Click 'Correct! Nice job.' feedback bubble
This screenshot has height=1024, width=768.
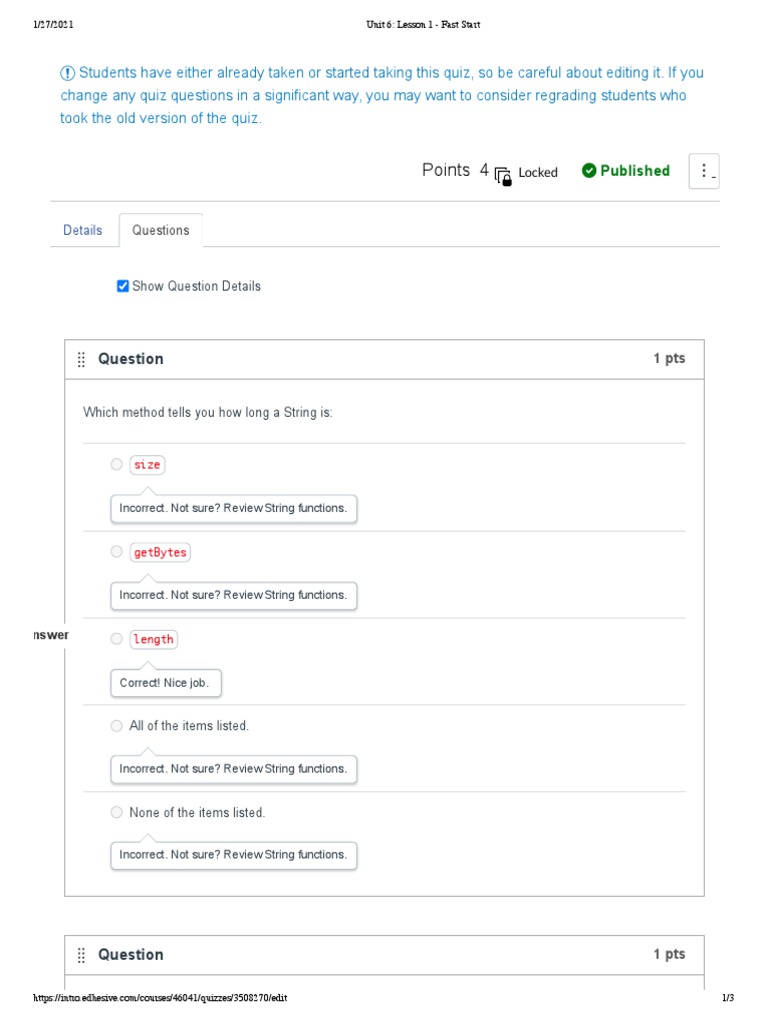(166, 683)
